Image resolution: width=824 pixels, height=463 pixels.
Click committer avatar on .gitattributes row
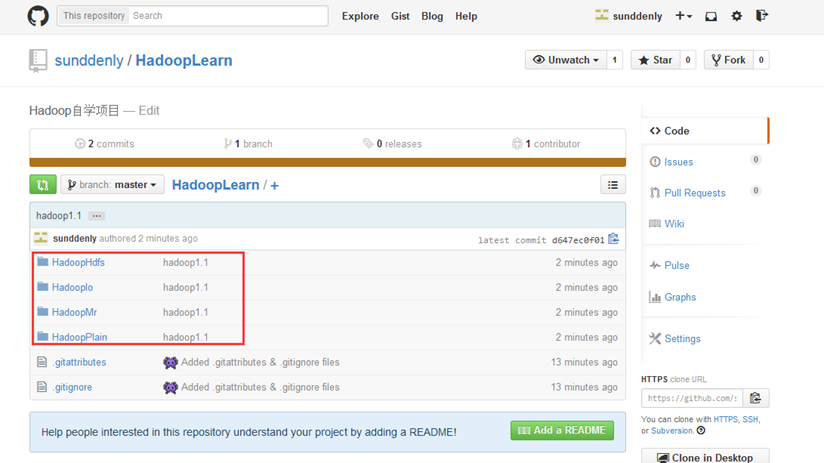click(x=170, y=362)
